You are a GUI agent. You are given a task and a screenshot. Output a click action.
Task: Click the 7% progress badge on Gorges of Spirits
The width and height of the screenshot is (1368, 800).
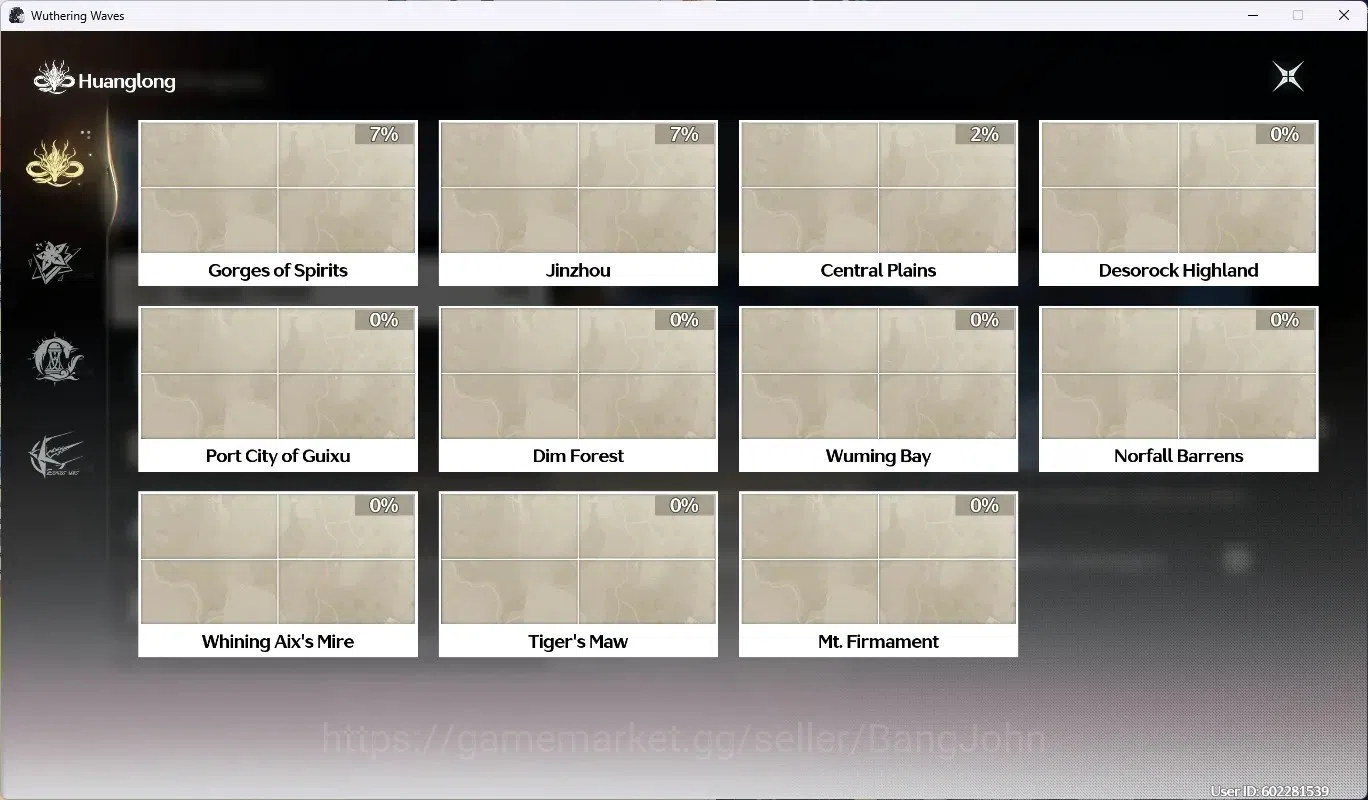click(384, 134)
